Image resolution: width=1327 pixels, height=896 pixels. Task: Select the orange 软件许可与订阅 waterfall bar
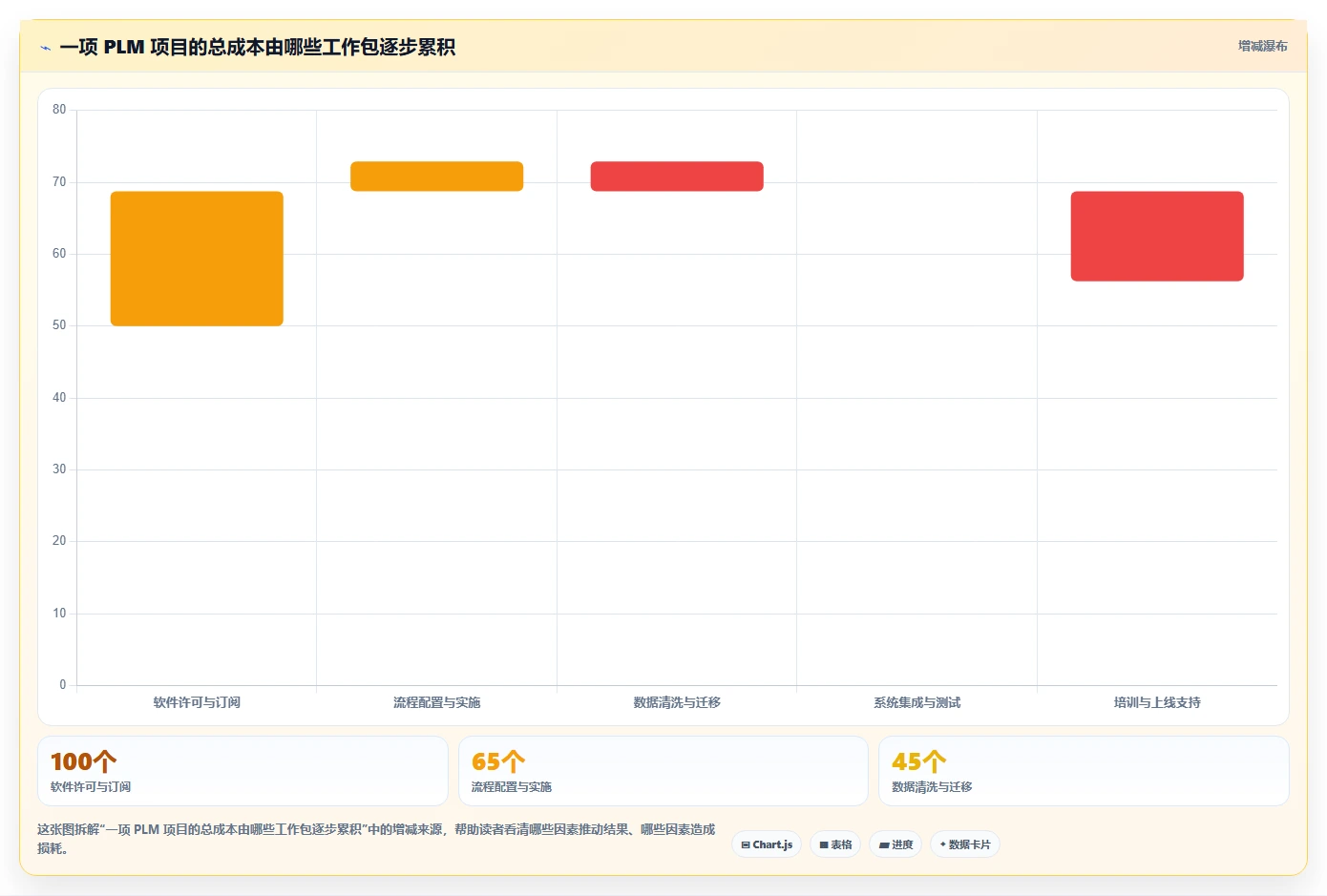point(197,259)
